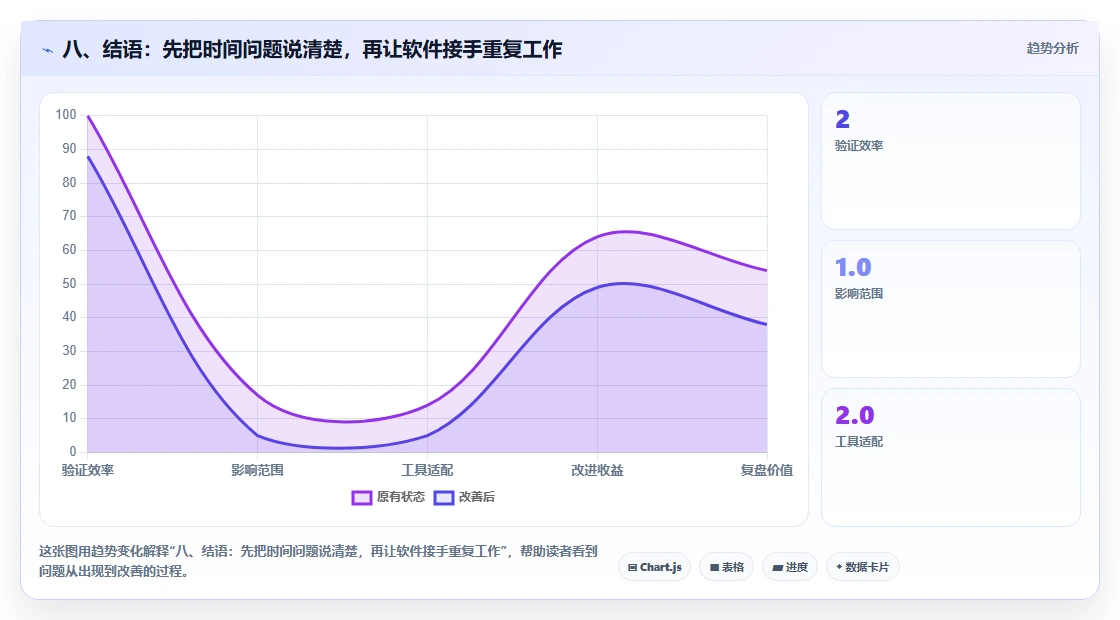Screen dimensions: 1120x620
Task: Click the 20 y-axis value
Action: pos(69,384)
